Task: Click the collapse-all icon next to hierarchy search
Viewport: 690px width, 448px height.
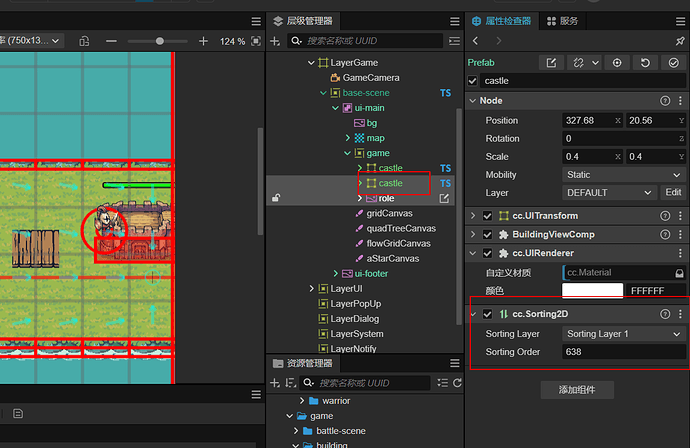Action: (455, 41)
